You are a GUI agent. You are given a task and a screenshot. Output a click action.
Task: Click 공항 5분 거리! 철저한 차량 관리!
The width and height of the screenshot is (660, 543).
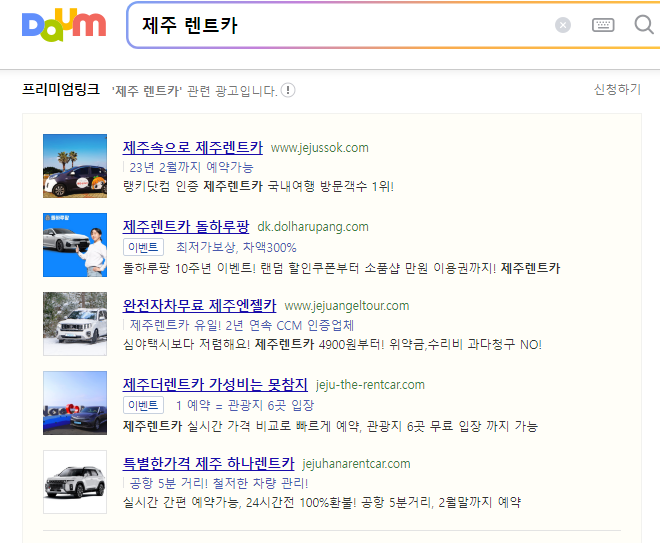pyautogui.click(x=218, y=483)
